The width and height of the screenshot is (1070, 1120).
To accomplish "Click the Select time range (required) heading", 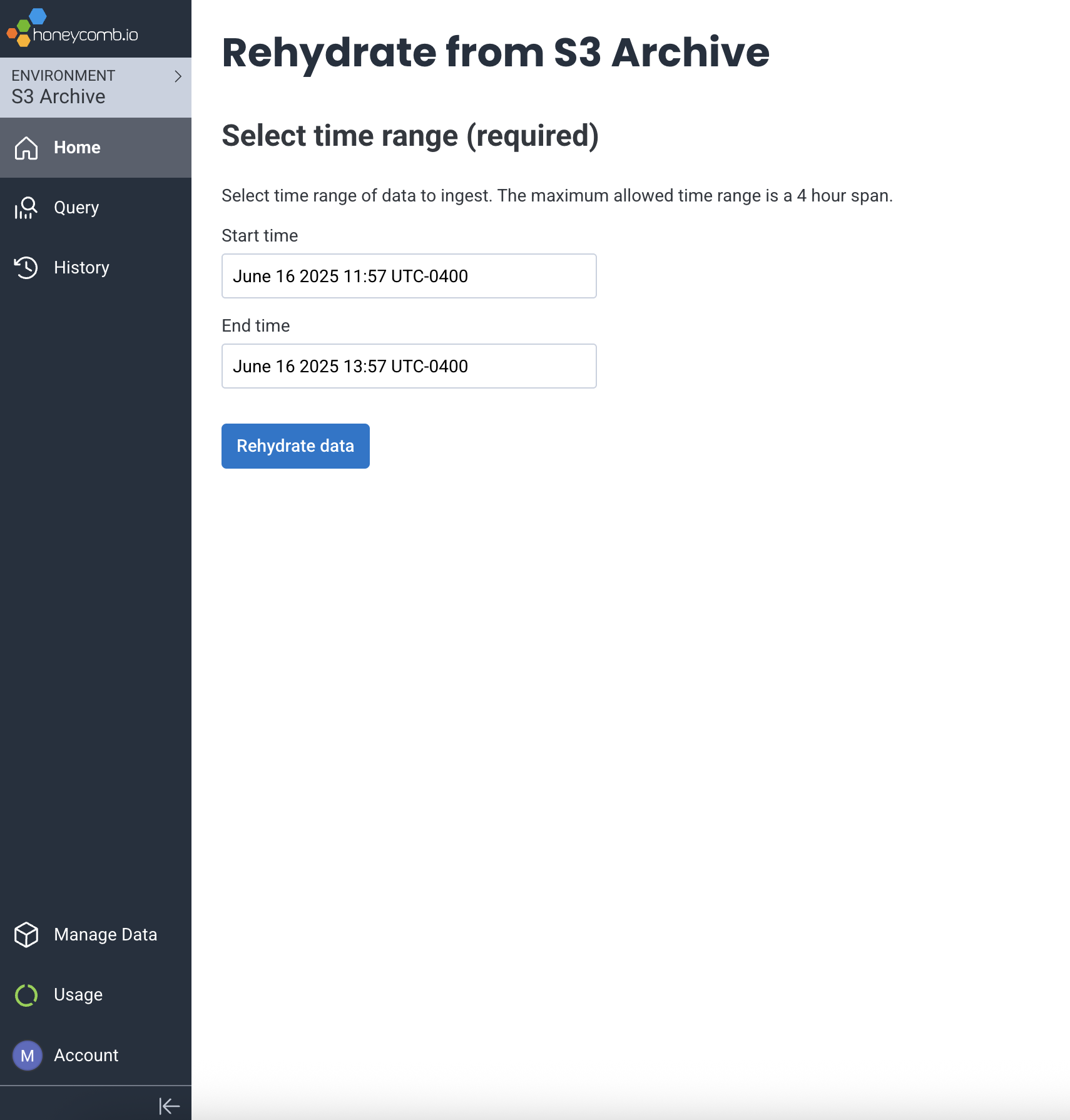I will click(410, 136).
